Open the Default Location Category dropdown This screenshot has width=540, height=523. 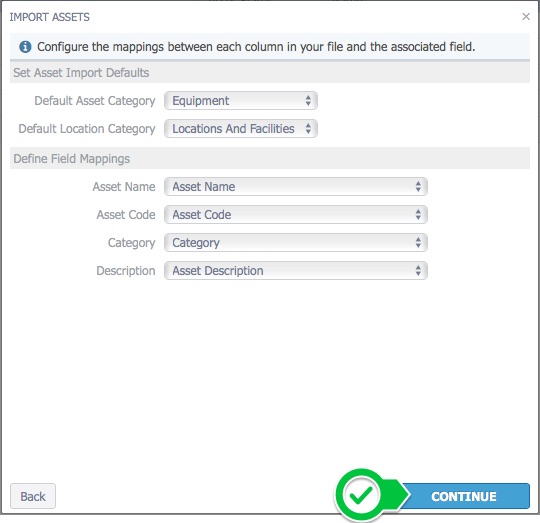point(241,128)
